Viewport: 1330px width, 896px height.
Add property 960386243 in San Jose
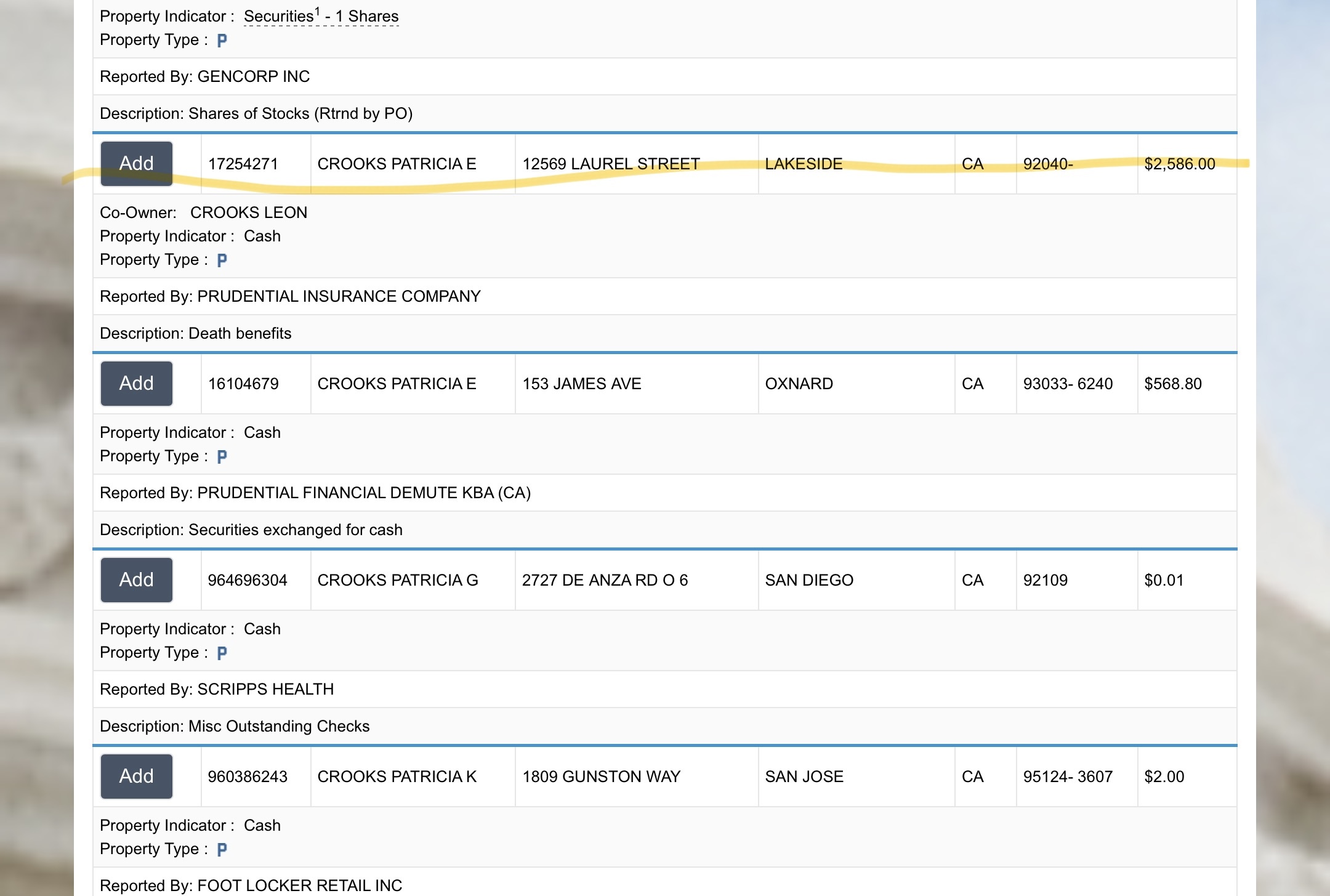136,777
